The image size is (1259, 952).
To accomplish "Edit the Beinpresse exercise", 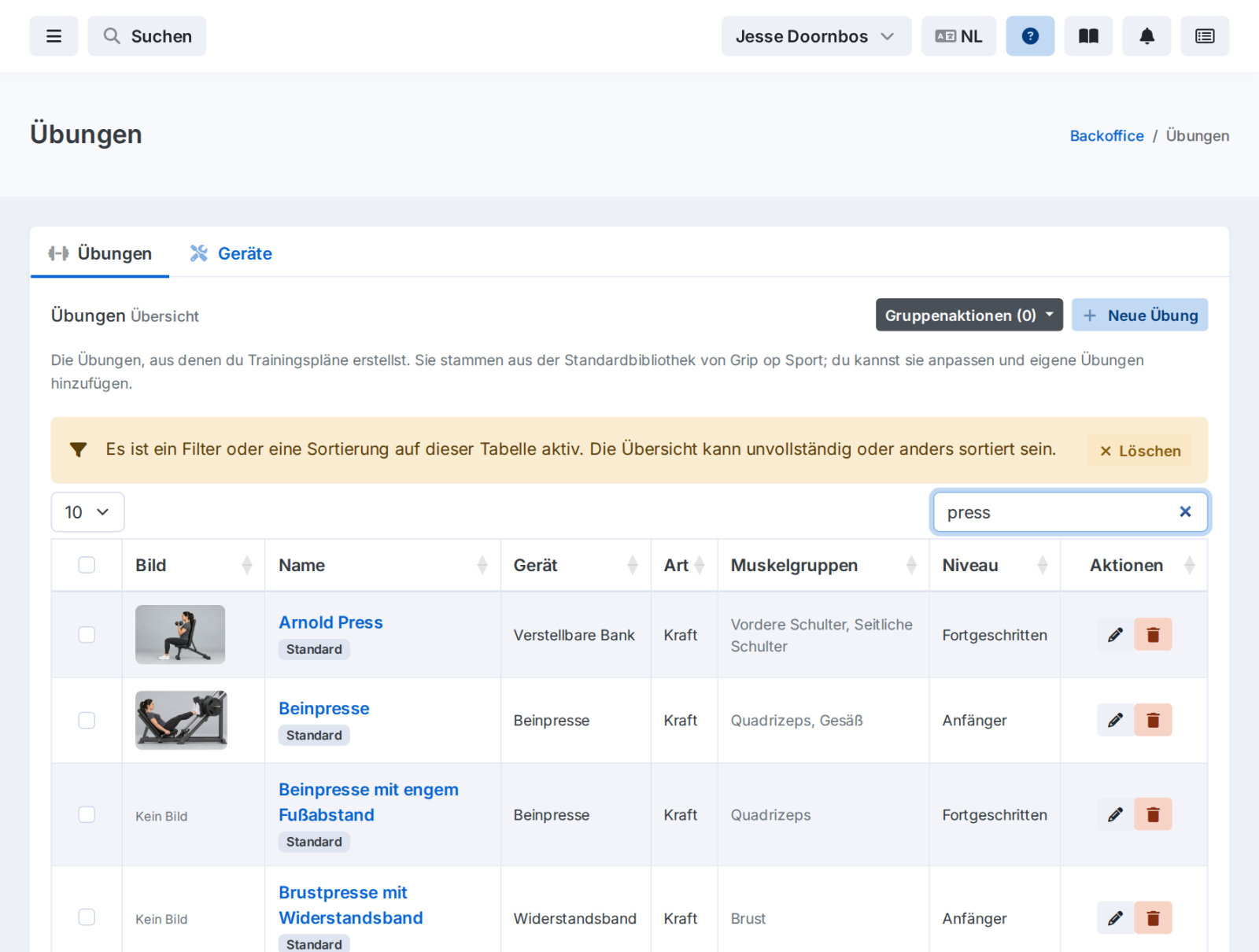I will (1115, 720).
